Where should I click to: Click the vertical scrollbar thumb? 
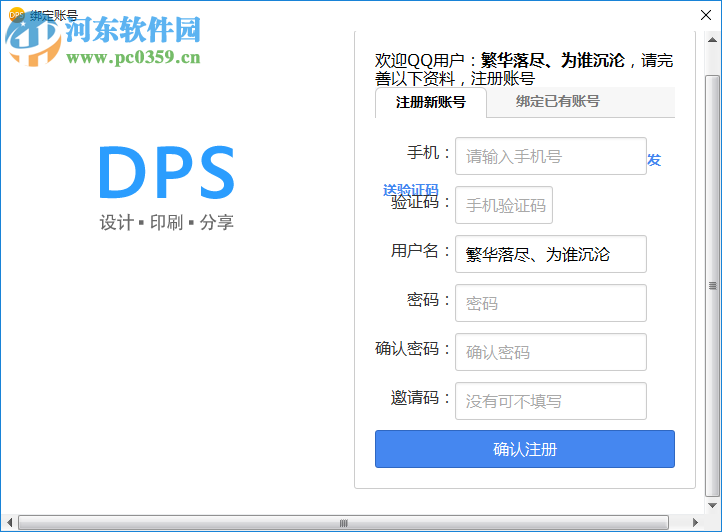[x=712, y=286]
